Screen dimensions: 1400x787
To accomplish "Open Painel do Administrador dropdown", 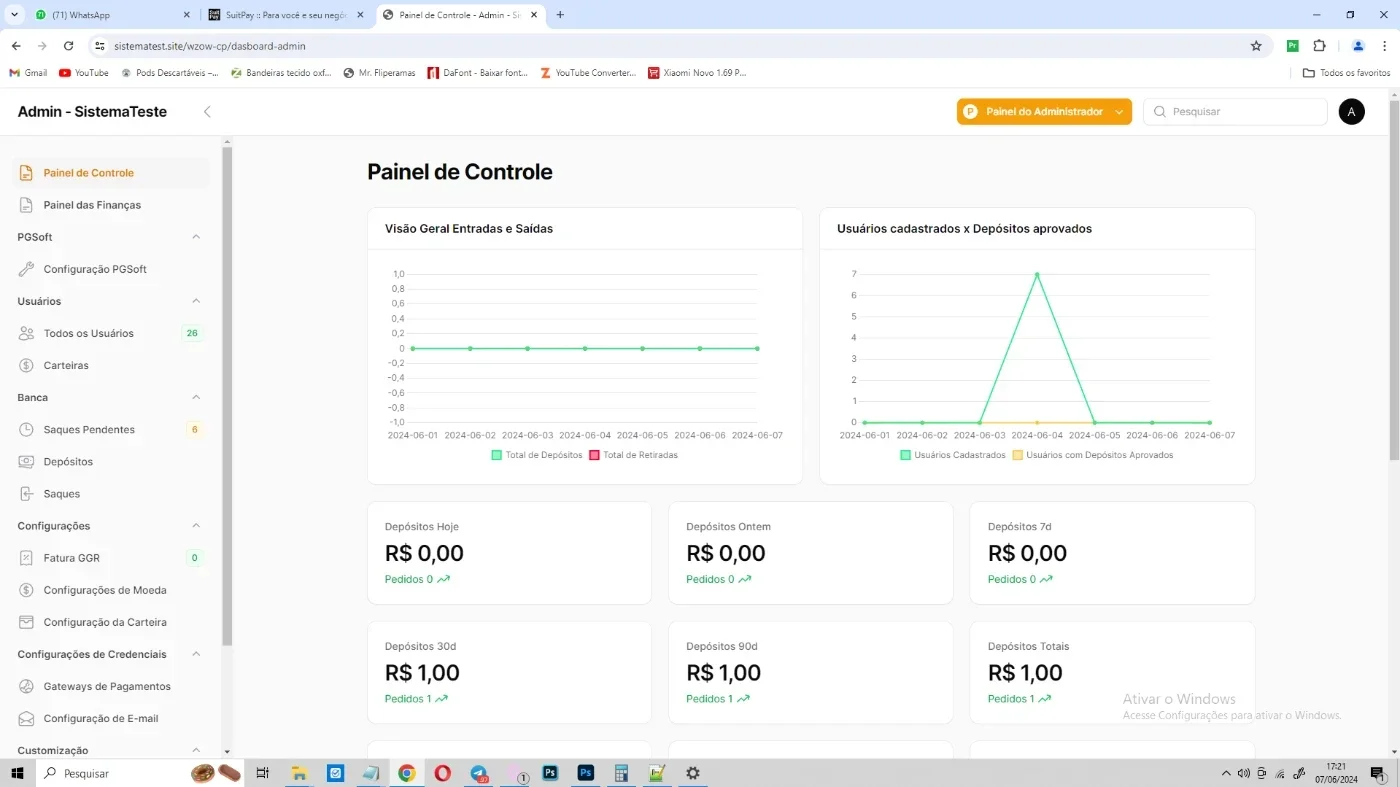I will pyautogui.click(x=1044, y=112).
